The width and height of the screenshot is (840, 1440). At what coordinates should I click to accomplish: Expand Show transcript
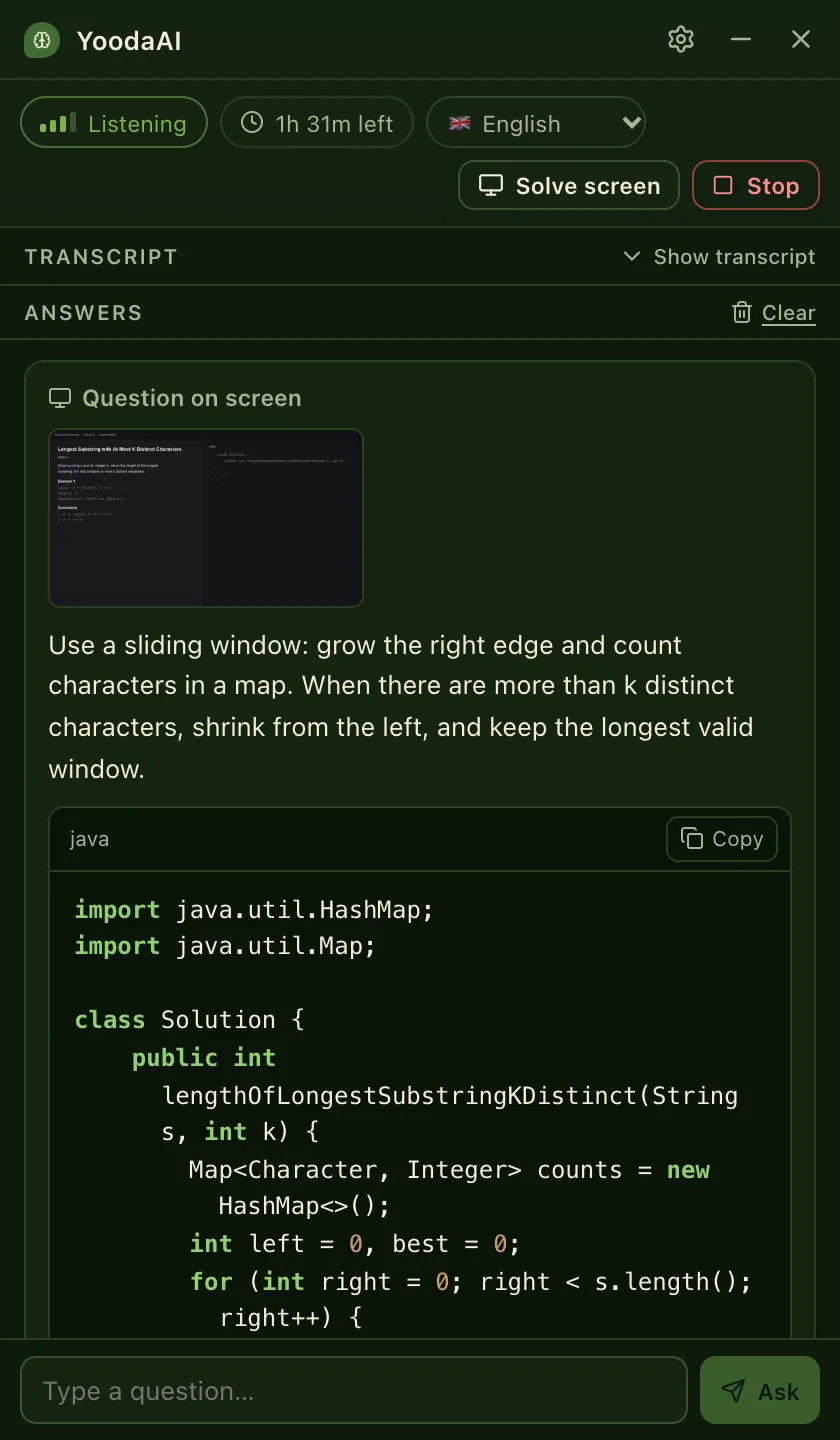click(x=719, y=257)
